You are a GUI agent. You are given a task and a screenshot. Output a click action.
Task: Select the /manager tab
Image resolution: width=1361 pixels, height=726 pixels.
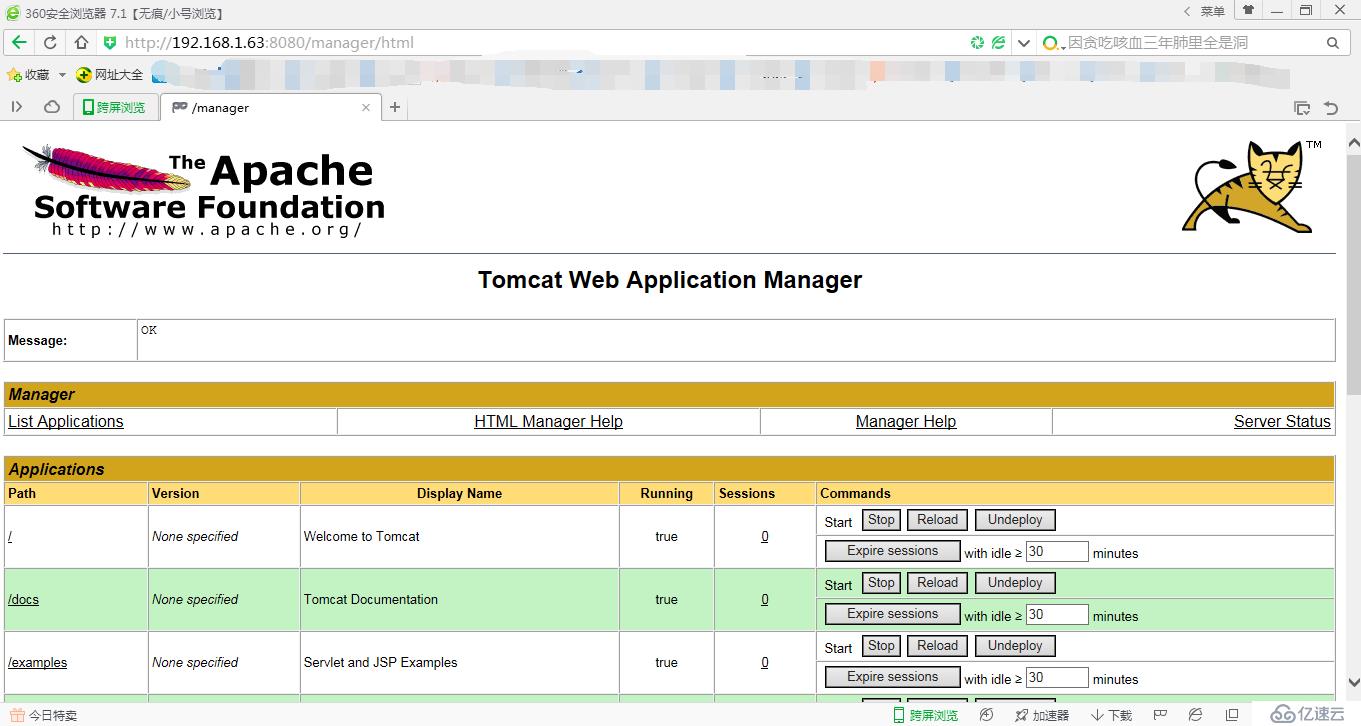(x=268, y=107)
